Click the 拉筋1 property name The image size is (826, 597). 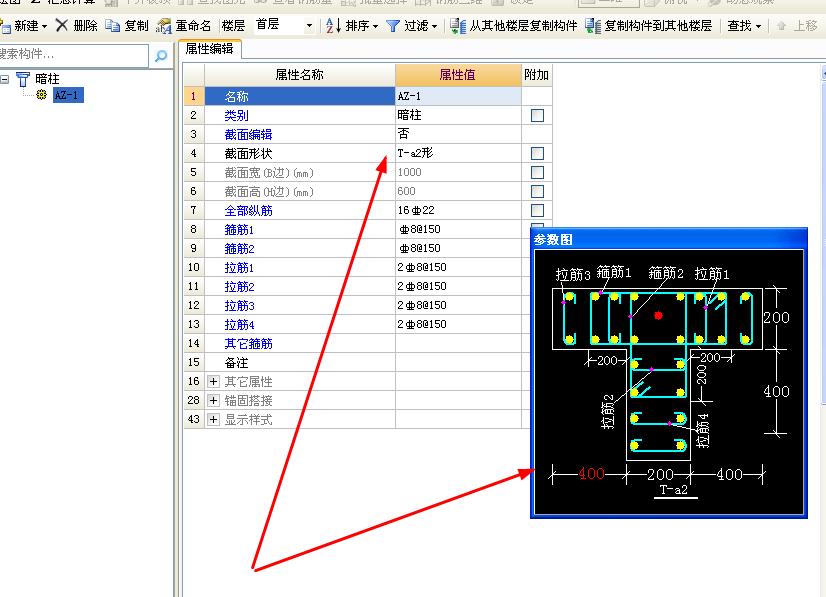pos(240,267)
